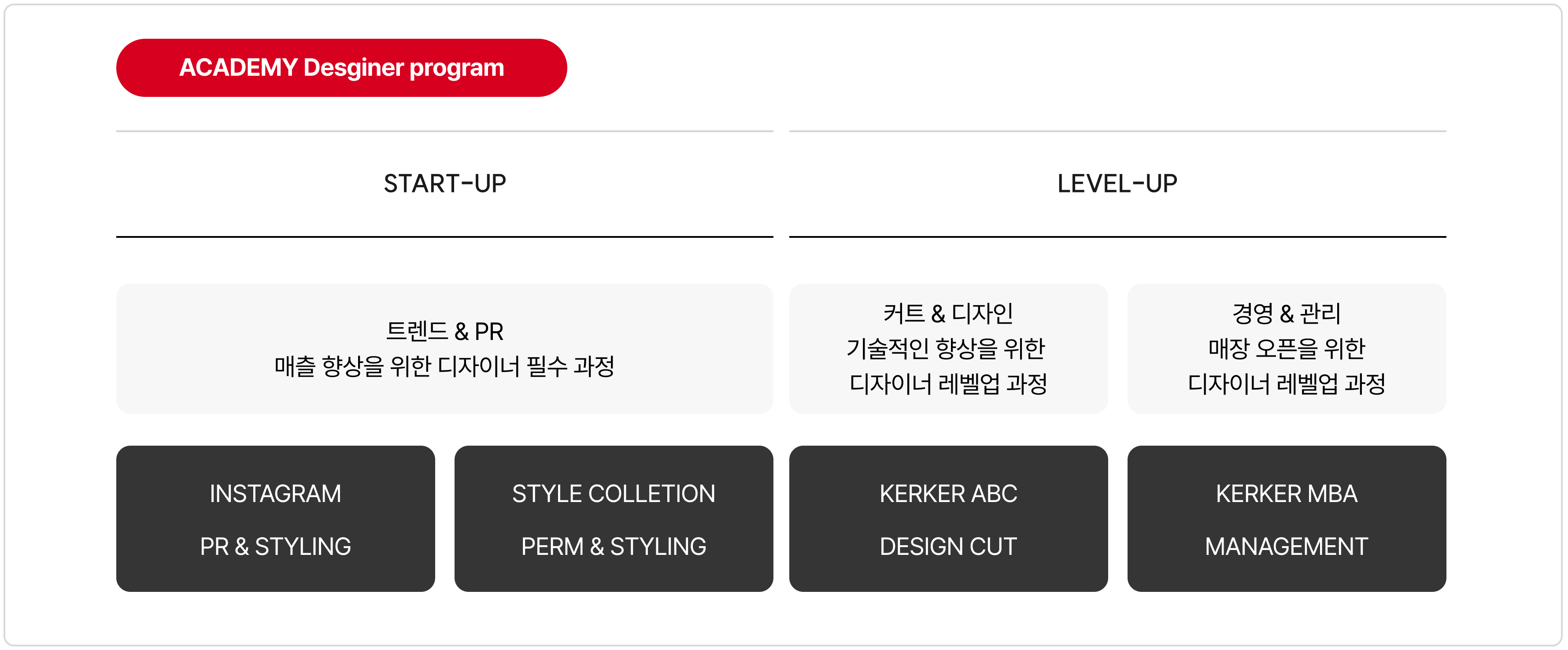Click the 경영 & 관리 title
Image resolution: width=1568 pixels, height=650 pixels.
point(1286,314)
